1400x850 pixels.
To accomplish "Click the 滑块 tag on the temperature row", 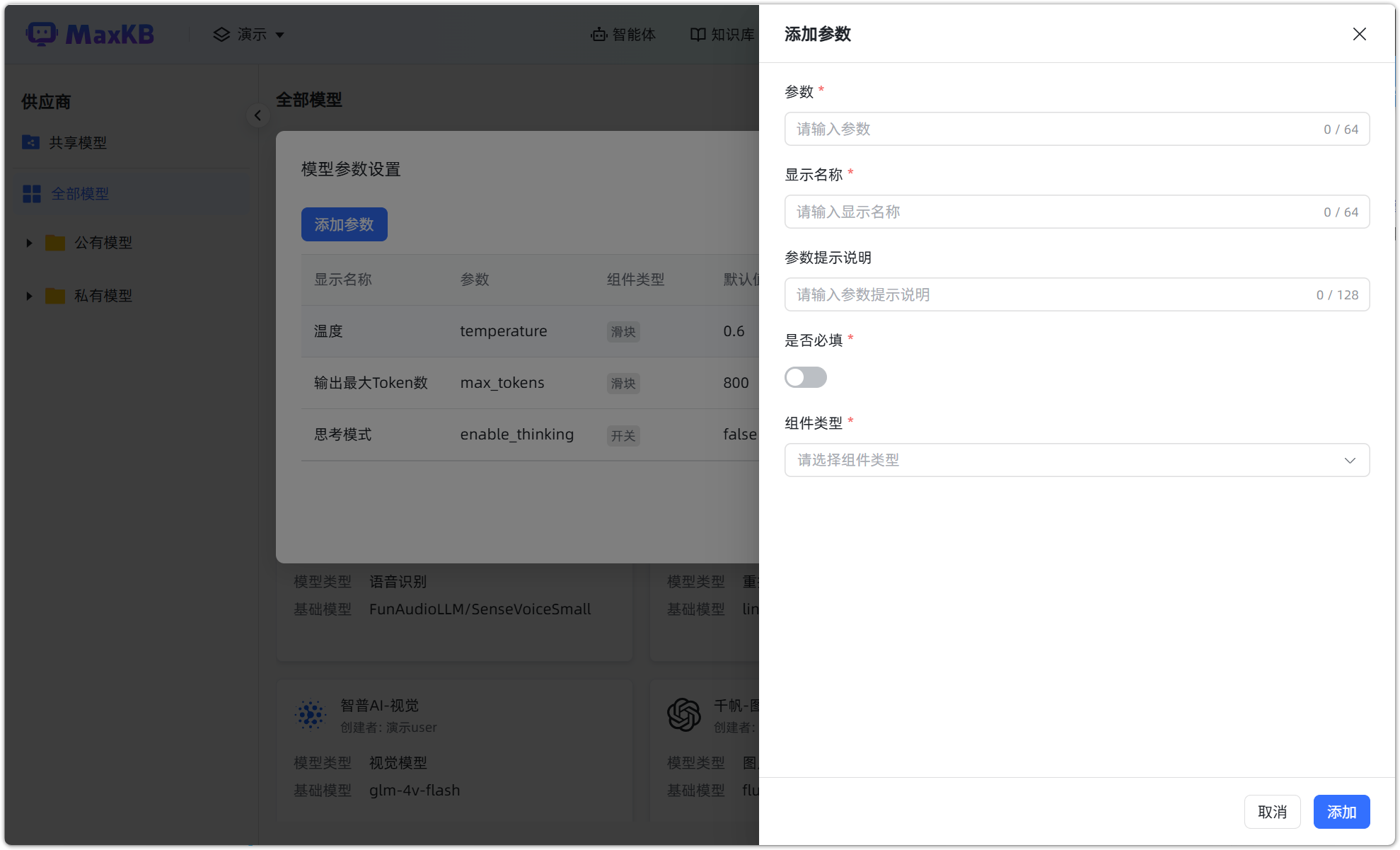I will [x=623, y=331].
